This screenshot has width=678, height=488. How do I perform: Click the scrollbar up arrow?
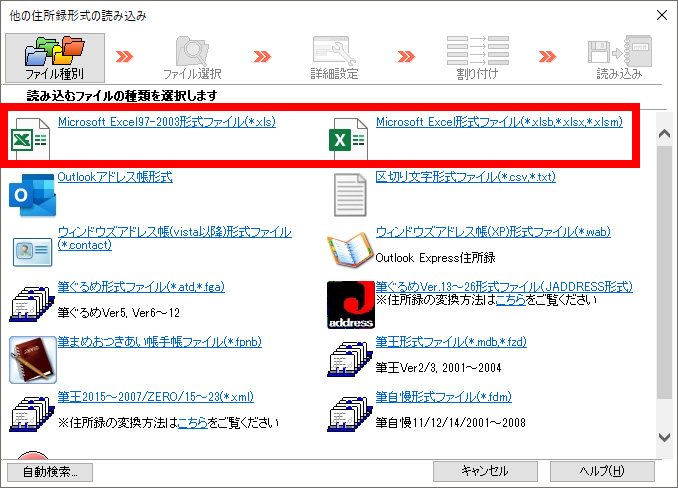click(664, 134)
